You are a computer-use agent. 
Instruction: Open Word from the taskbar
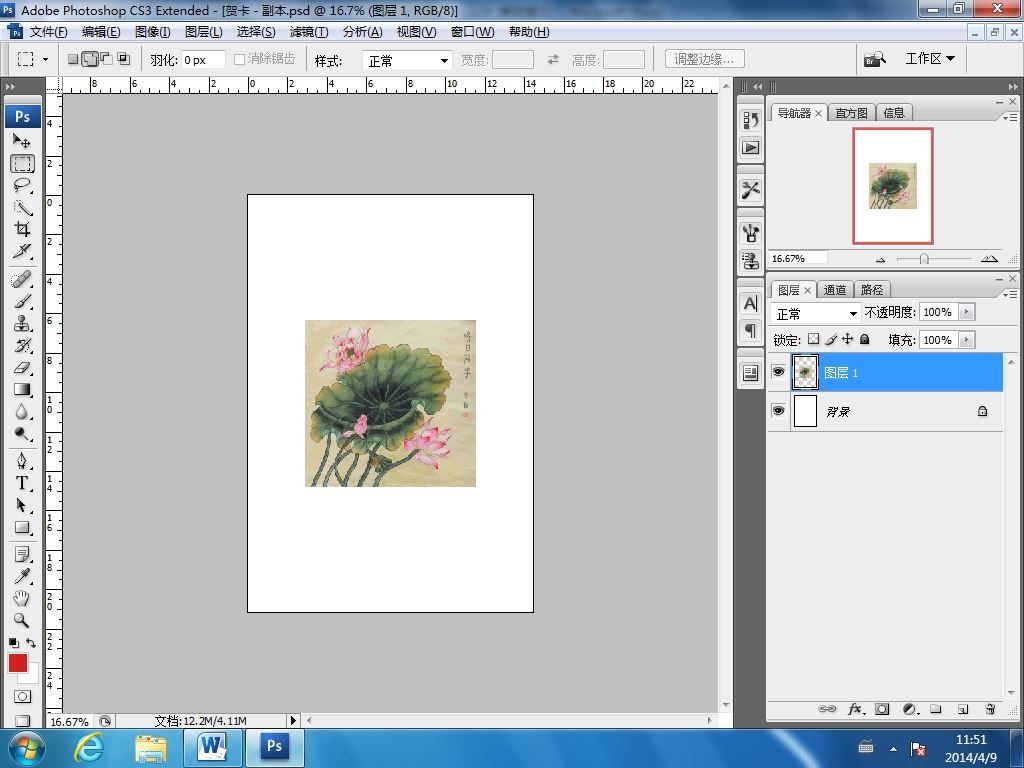214,748
